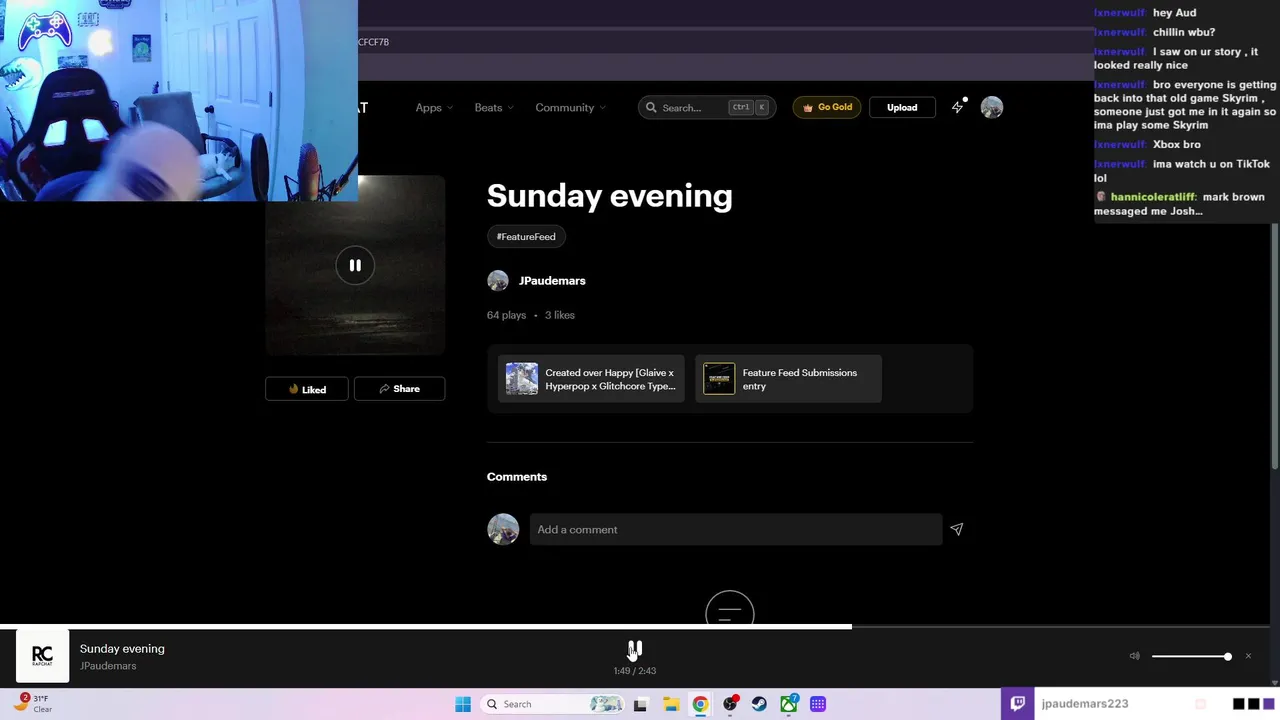The height and width of the screenshot is (720, 1280).
Task: Click the Liked button to unlike track
Action: (307, 389)
